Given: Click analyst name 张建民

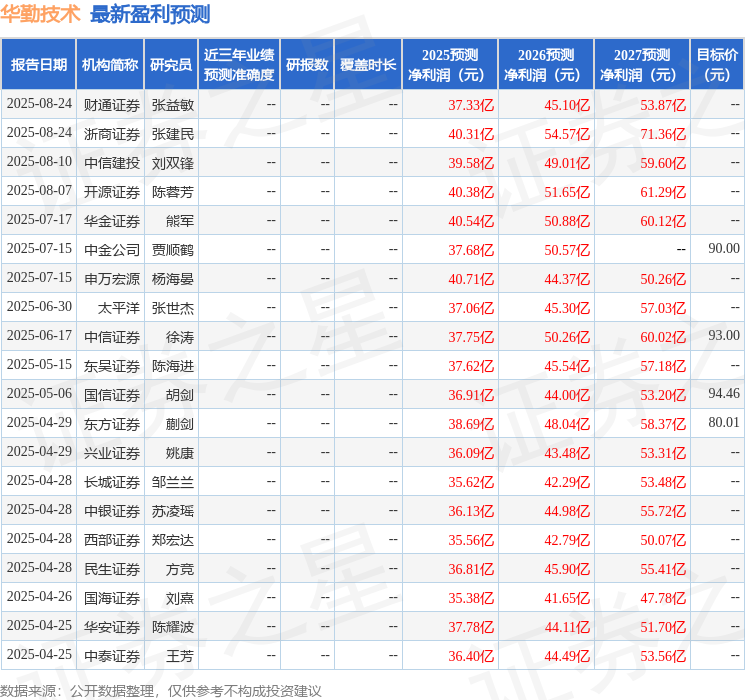Looking at the screenshot, I should 173,134.
